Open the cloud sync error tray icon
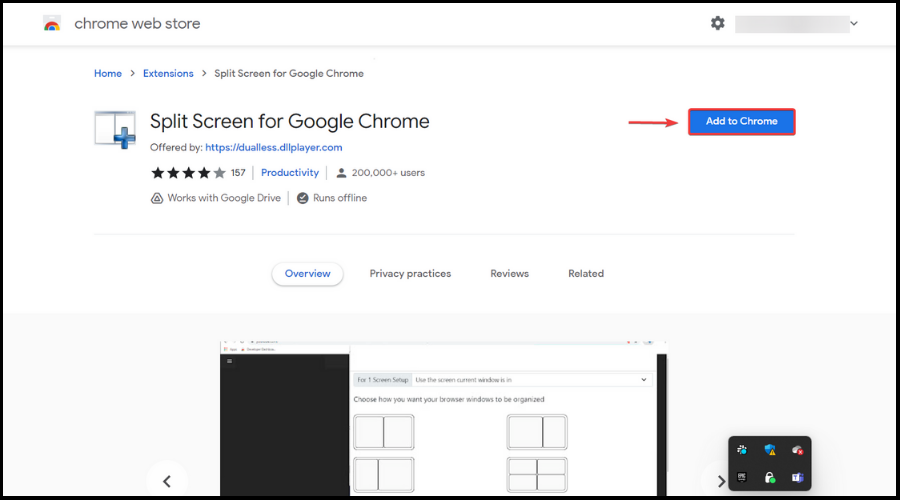This screenshot has width=900, height=500. (797, 451)
